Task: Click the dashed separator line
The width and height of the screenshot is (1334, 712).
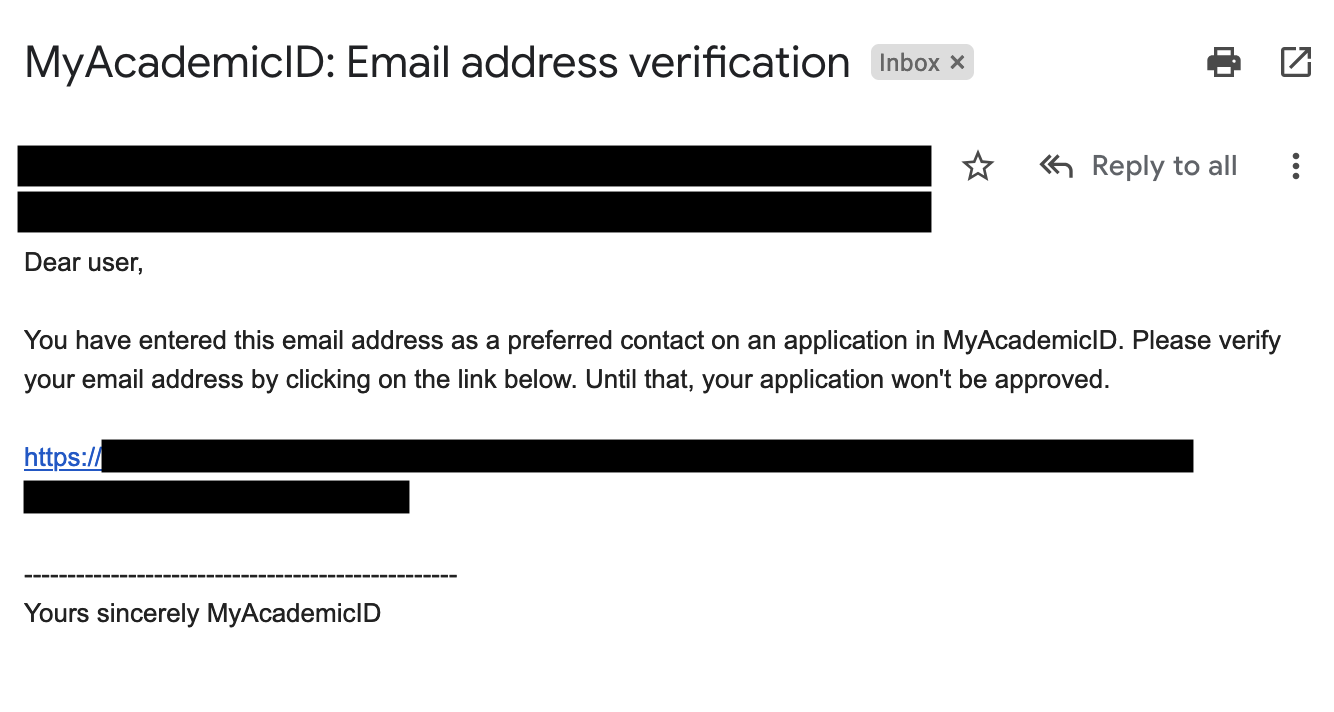Action: 240,576
